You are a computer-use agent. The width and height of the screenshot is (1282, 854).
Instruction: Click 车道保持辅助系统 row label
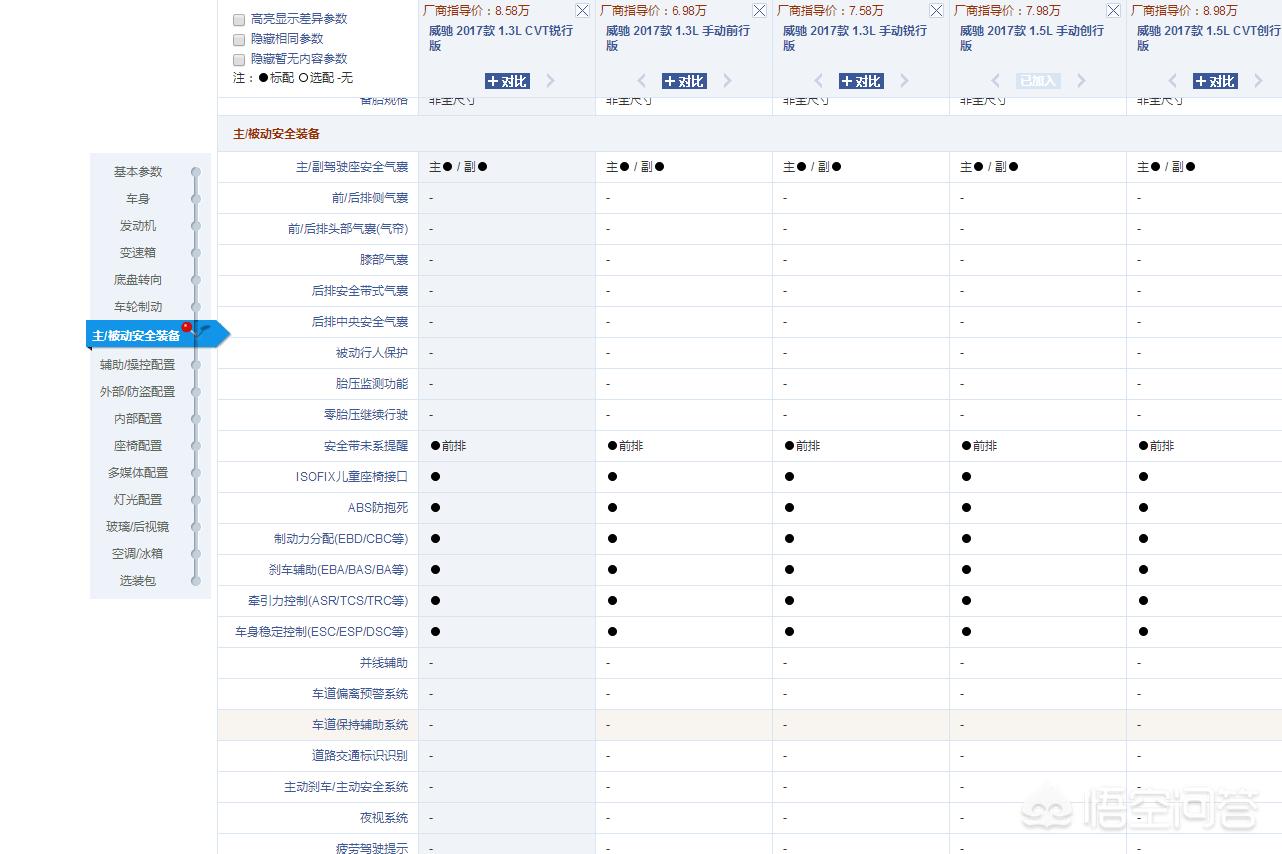coord(360,725)
